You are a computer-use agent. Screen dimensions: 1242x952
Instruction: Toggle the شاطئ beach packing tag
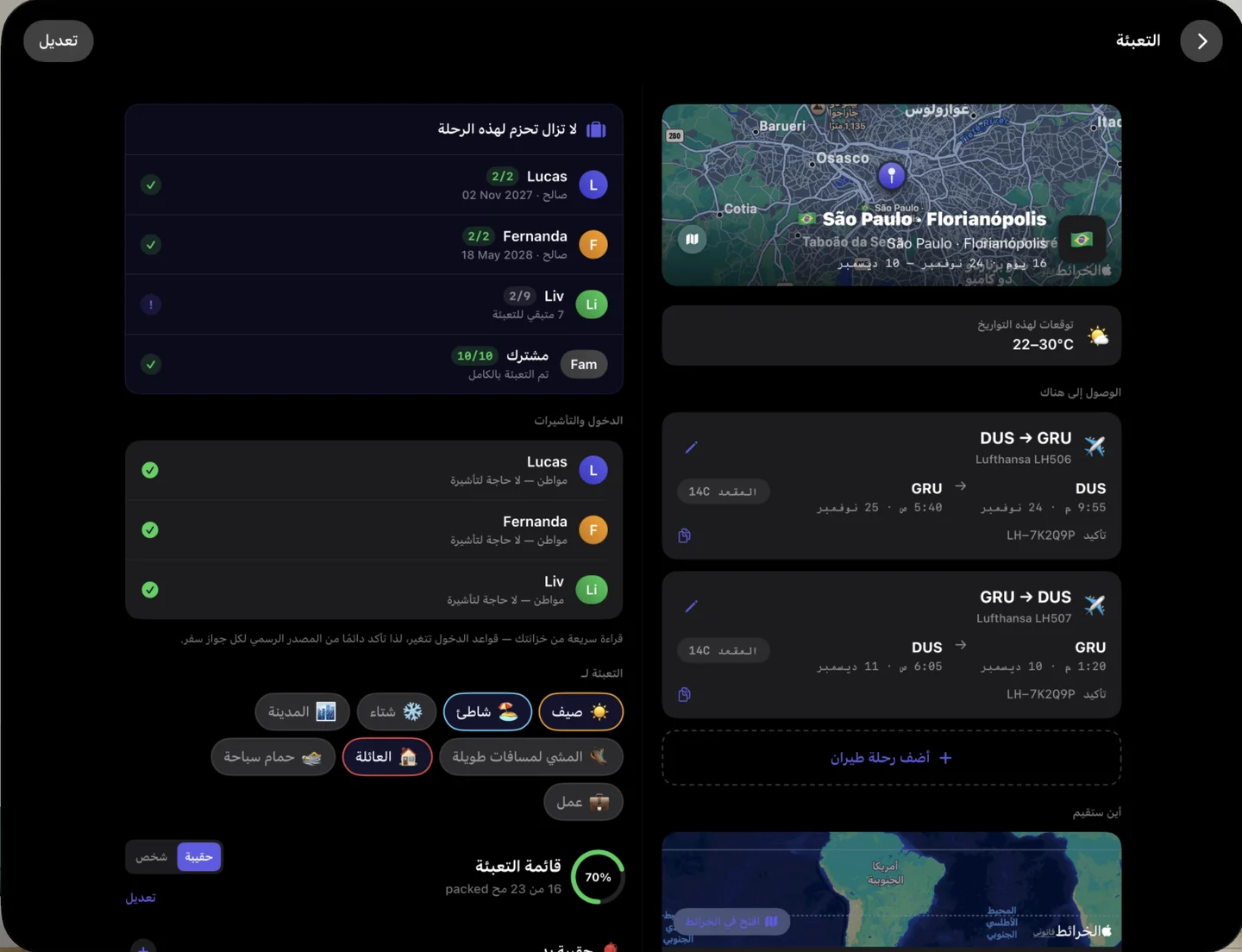click(487, 711)
